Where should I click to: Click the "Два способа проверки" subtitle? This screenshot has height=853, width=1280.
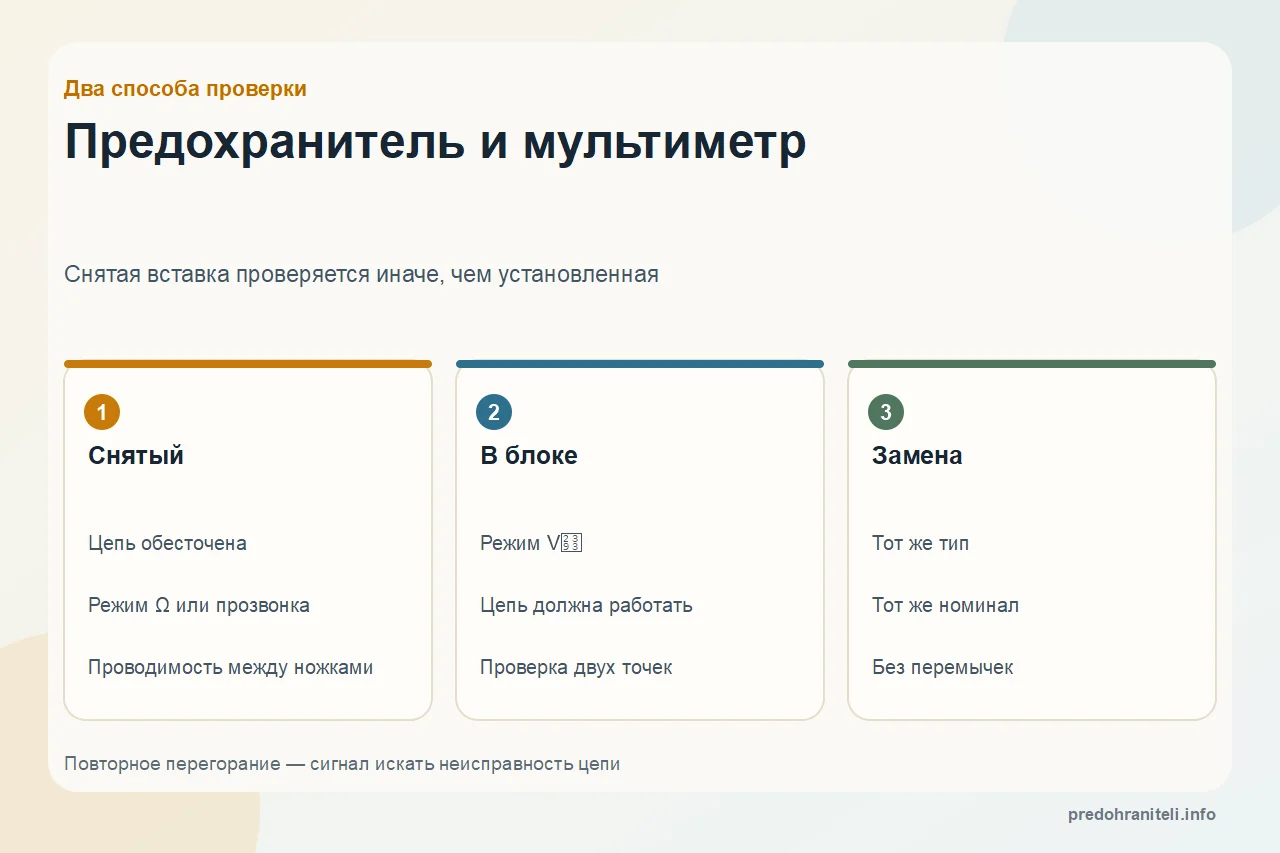coord(185,89)
